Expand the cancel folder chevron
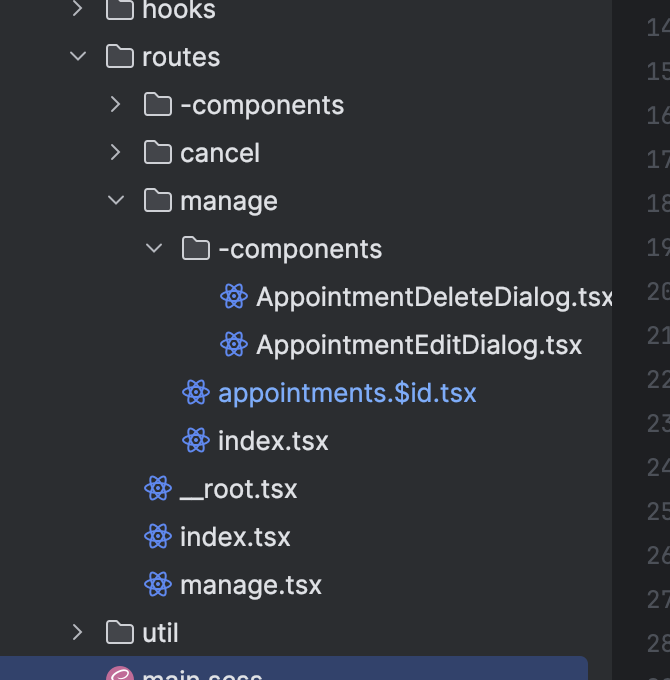 coord(115,152)
